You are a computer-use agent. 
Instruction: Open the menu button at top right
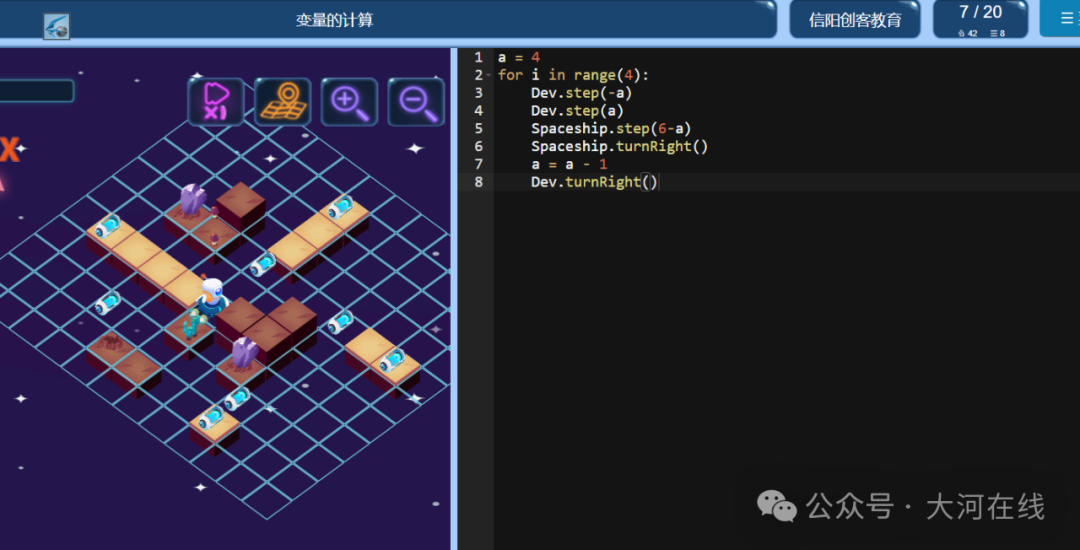(1060, 19)
